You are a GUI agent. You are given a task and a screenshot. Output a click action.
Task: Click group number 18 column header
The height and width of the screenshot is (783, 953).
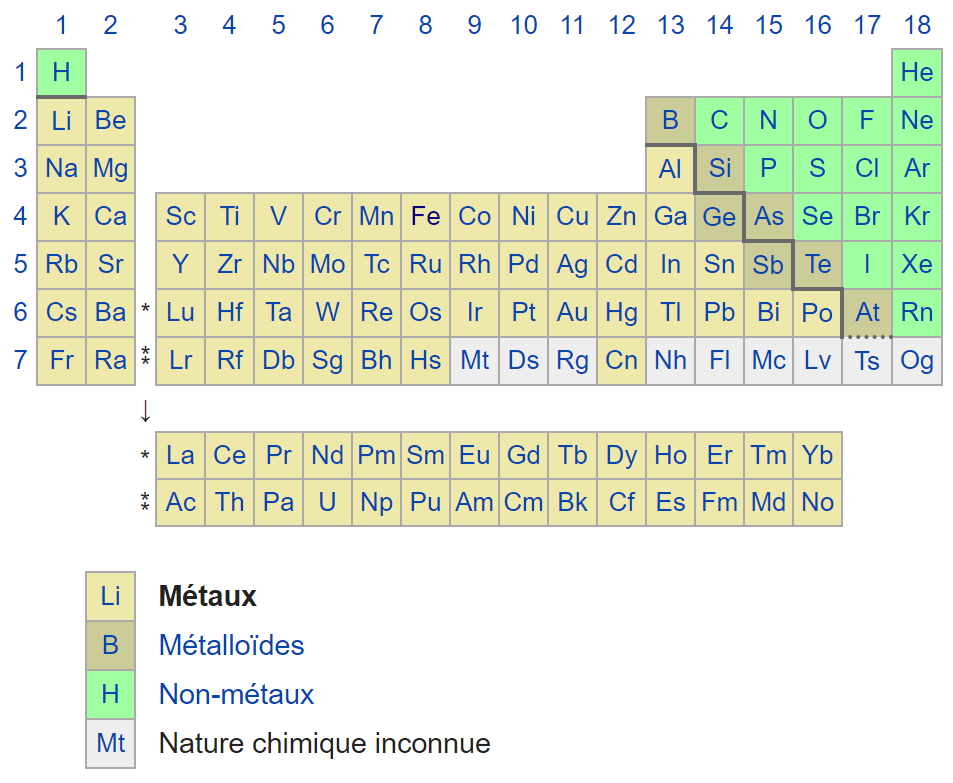[916, 25]
